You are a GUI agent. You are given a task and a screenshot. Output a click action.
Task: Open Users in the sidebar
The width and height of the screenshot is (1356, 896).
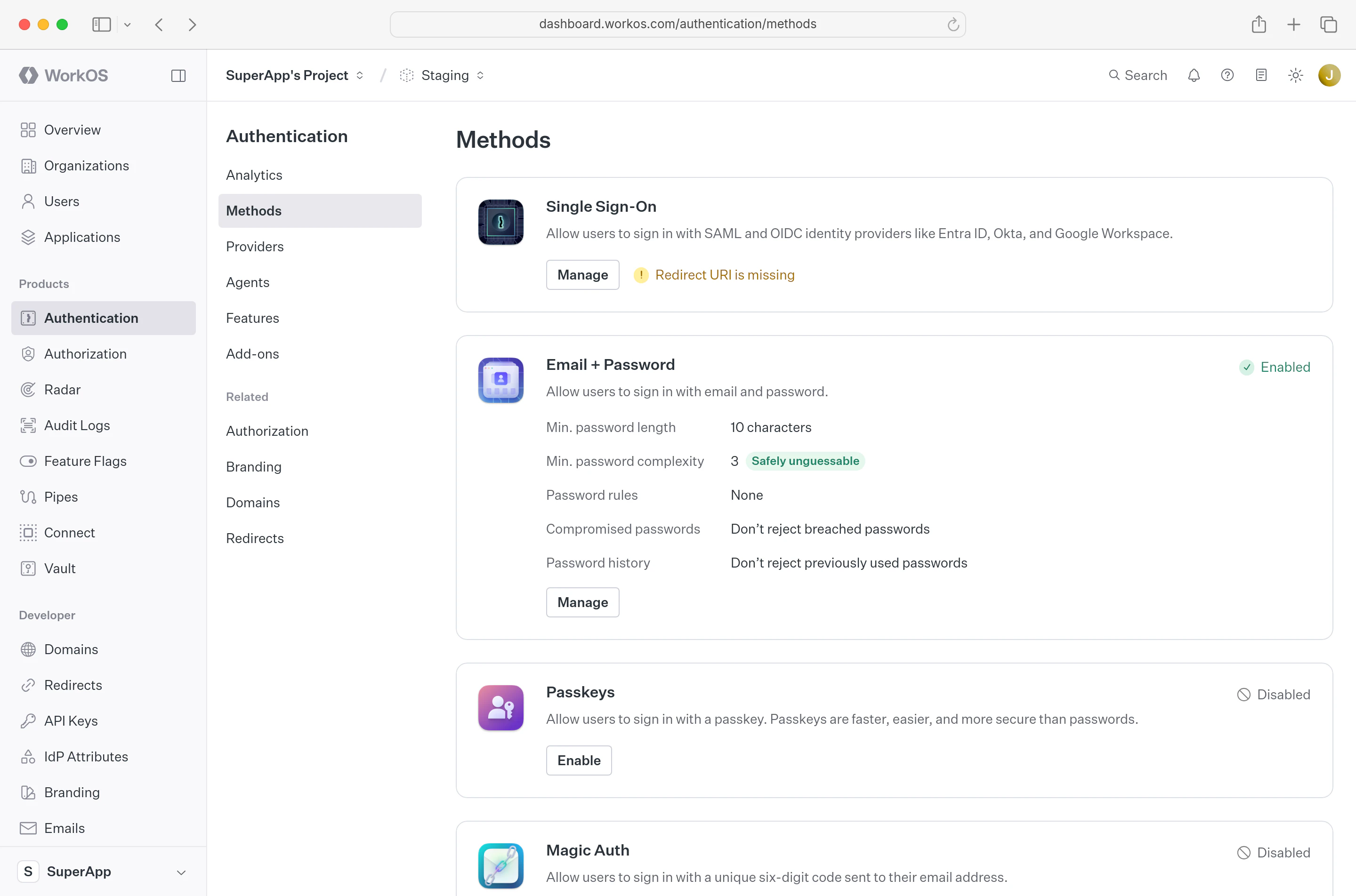[104, 201]
